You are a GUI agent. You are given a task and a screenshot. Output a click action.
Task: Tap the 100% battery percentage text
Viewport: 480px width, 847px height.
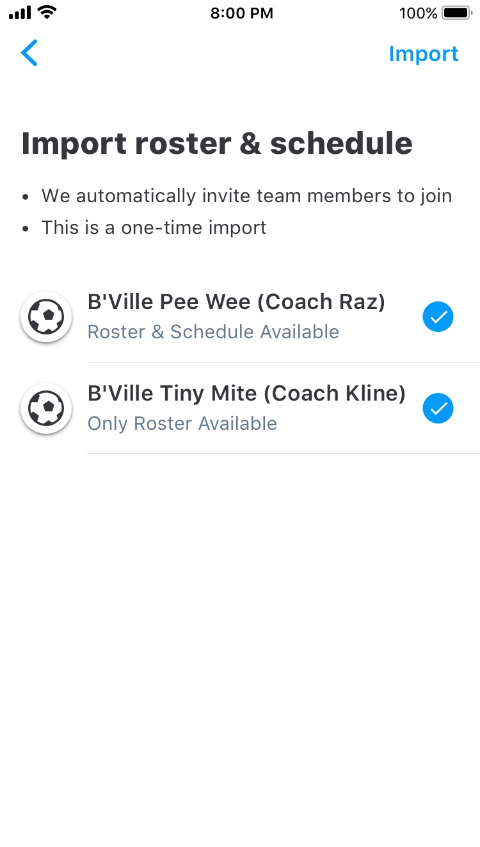[x=418, y=13]
